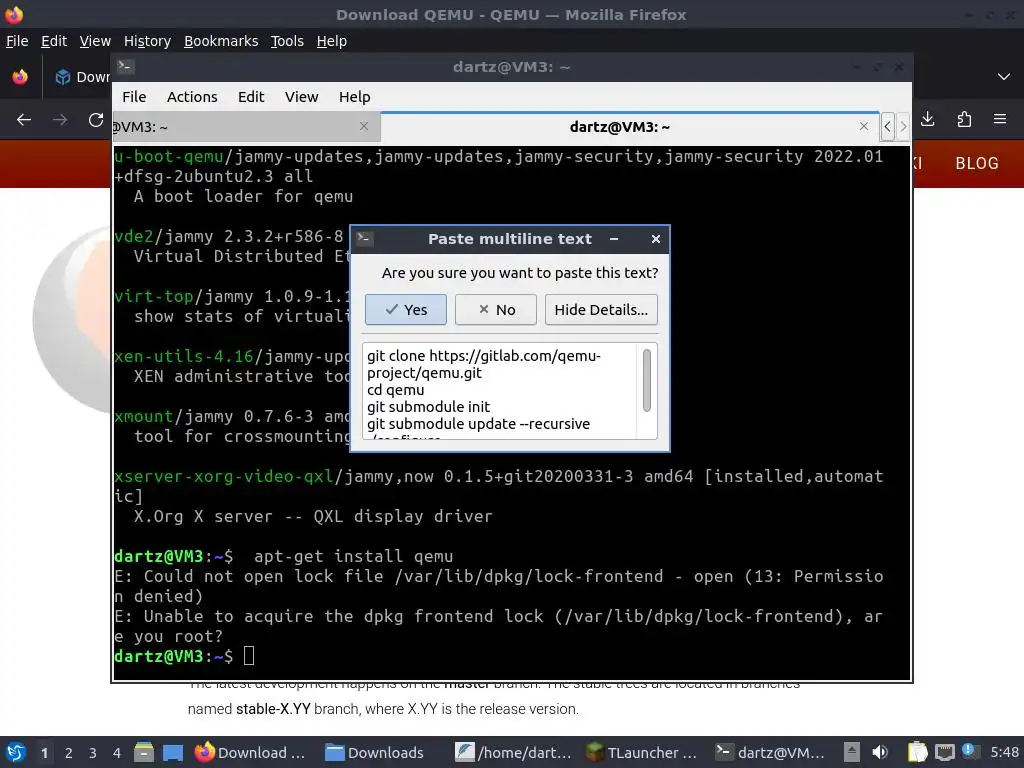
Task: Minimize the Paste multiline text dialog
Action: point(614,239)
